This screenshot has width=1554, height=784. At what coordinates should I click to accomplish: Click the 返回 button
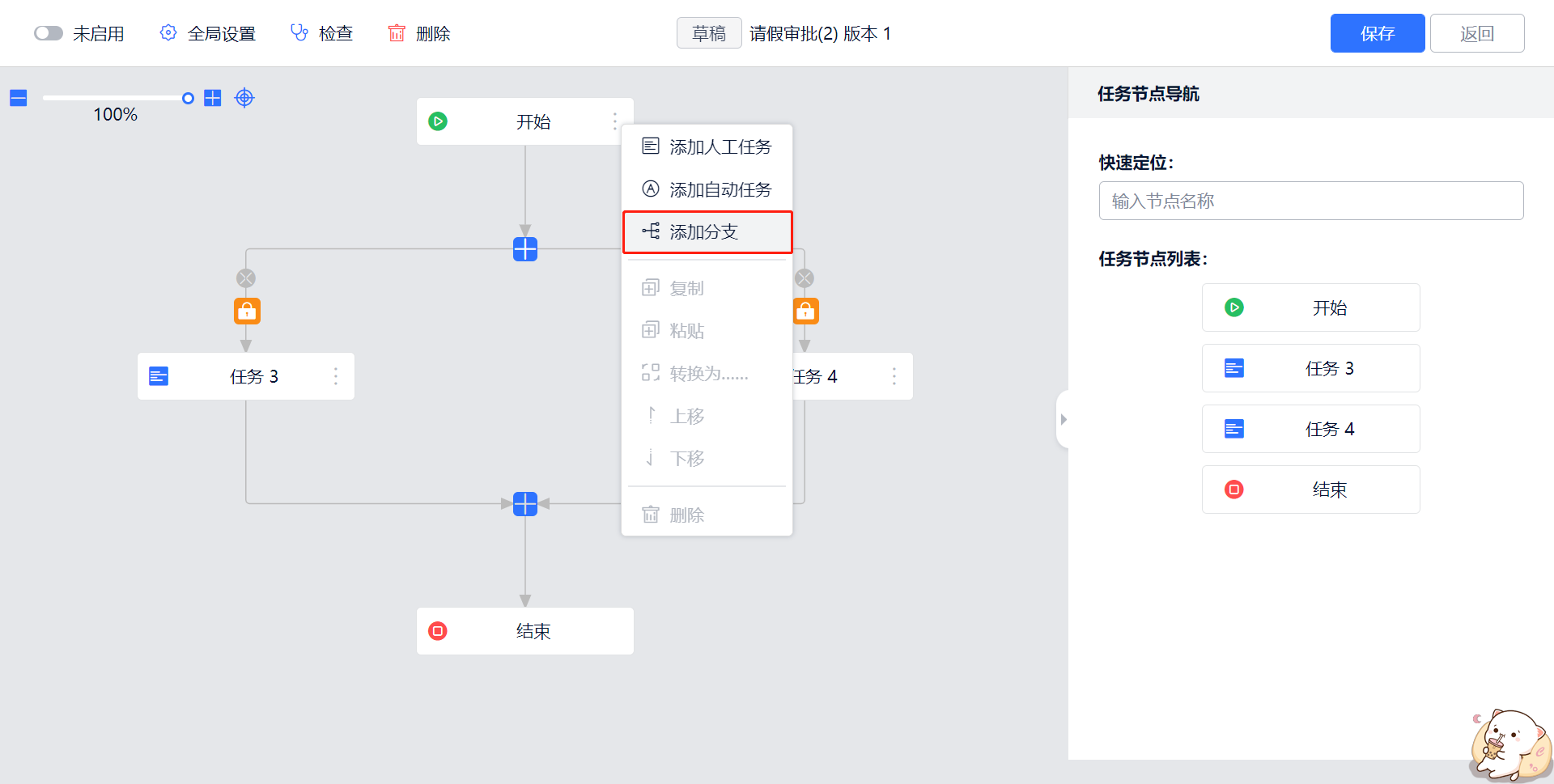tap(1476, 33)
